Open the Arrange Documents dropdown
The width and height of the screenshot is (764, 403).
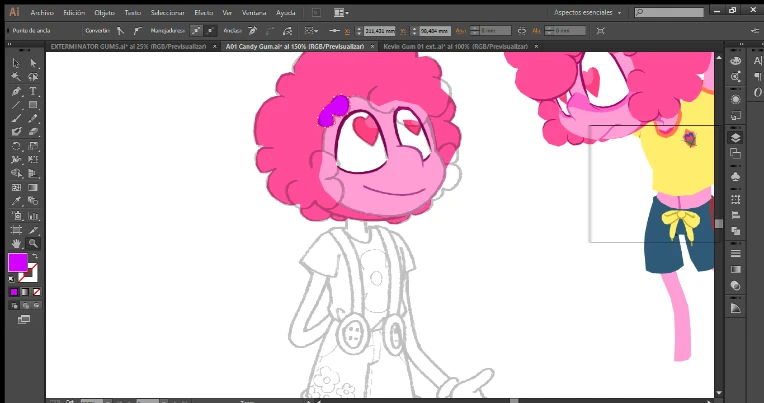339,13
